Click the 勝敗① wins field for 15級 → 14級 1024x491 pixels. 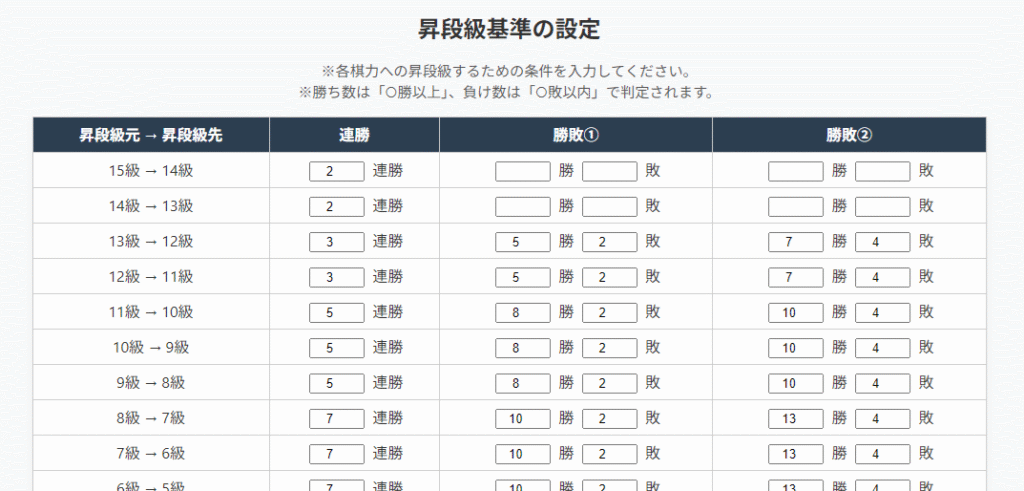tap(522, 171)
